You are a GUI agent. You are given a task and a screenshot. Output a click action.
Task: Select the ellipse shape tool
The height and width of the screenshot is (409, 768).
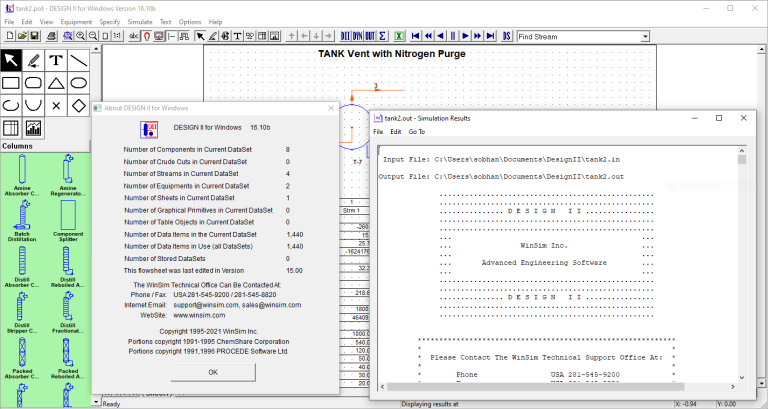click(78, 83)
